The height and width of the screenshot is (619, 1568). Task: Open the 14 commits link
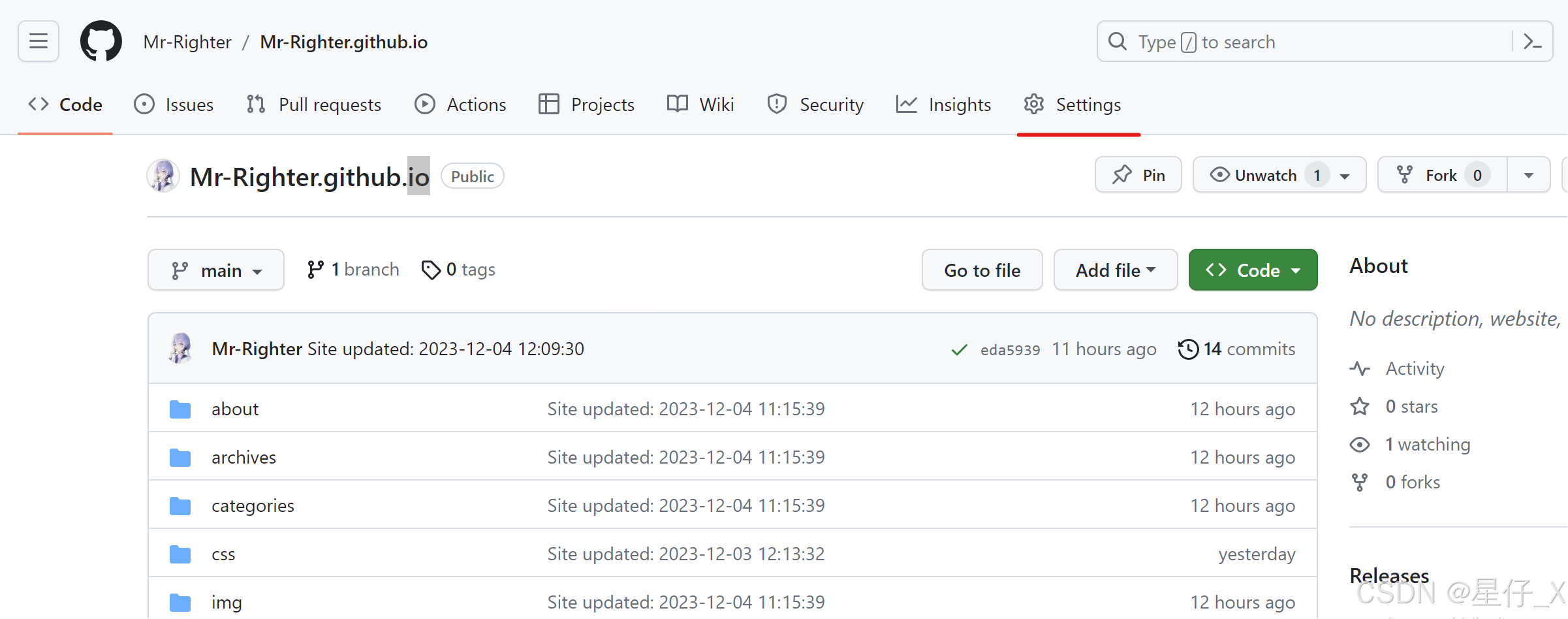[1248, 349]
